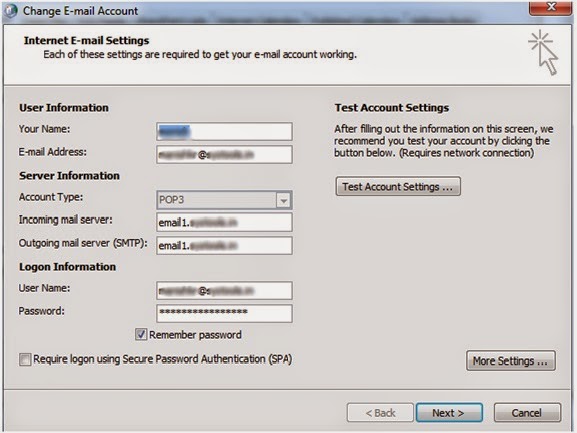The image size is (577, 433).
Task: Click the Incoming mail server field
Action: click(224, 222)
